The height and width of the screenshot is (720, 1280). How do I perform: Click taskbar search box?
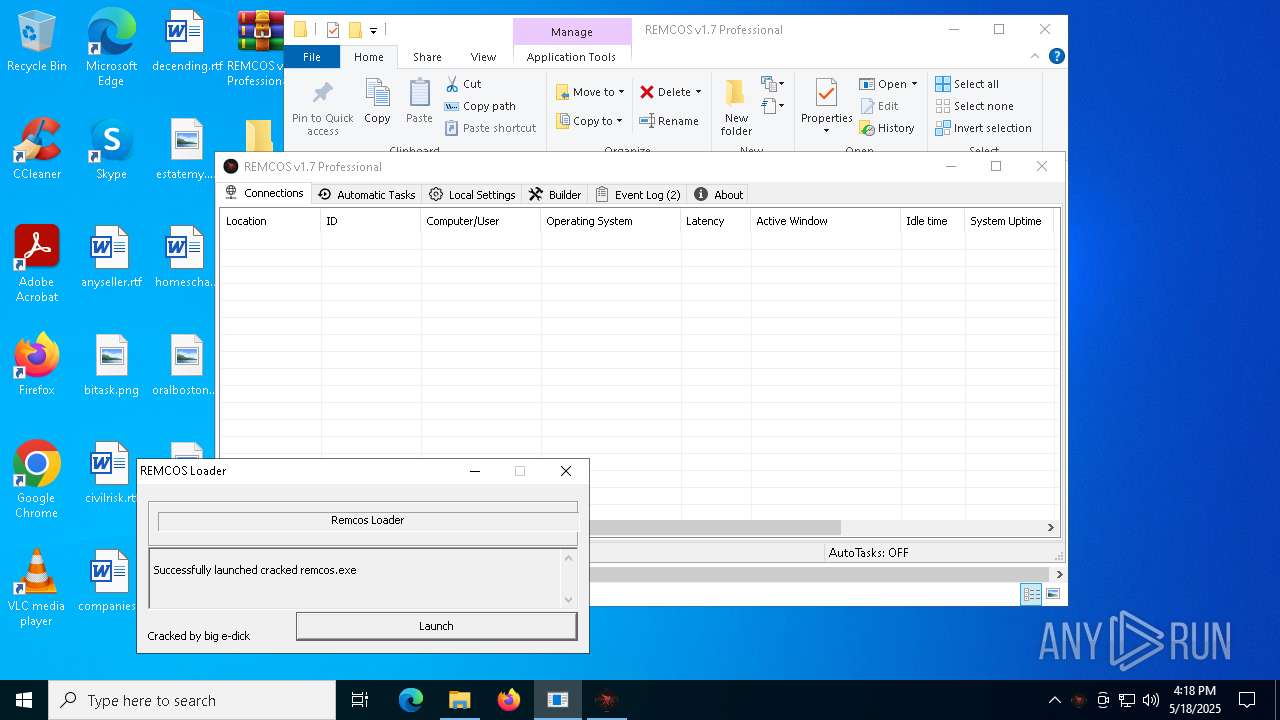192,700
